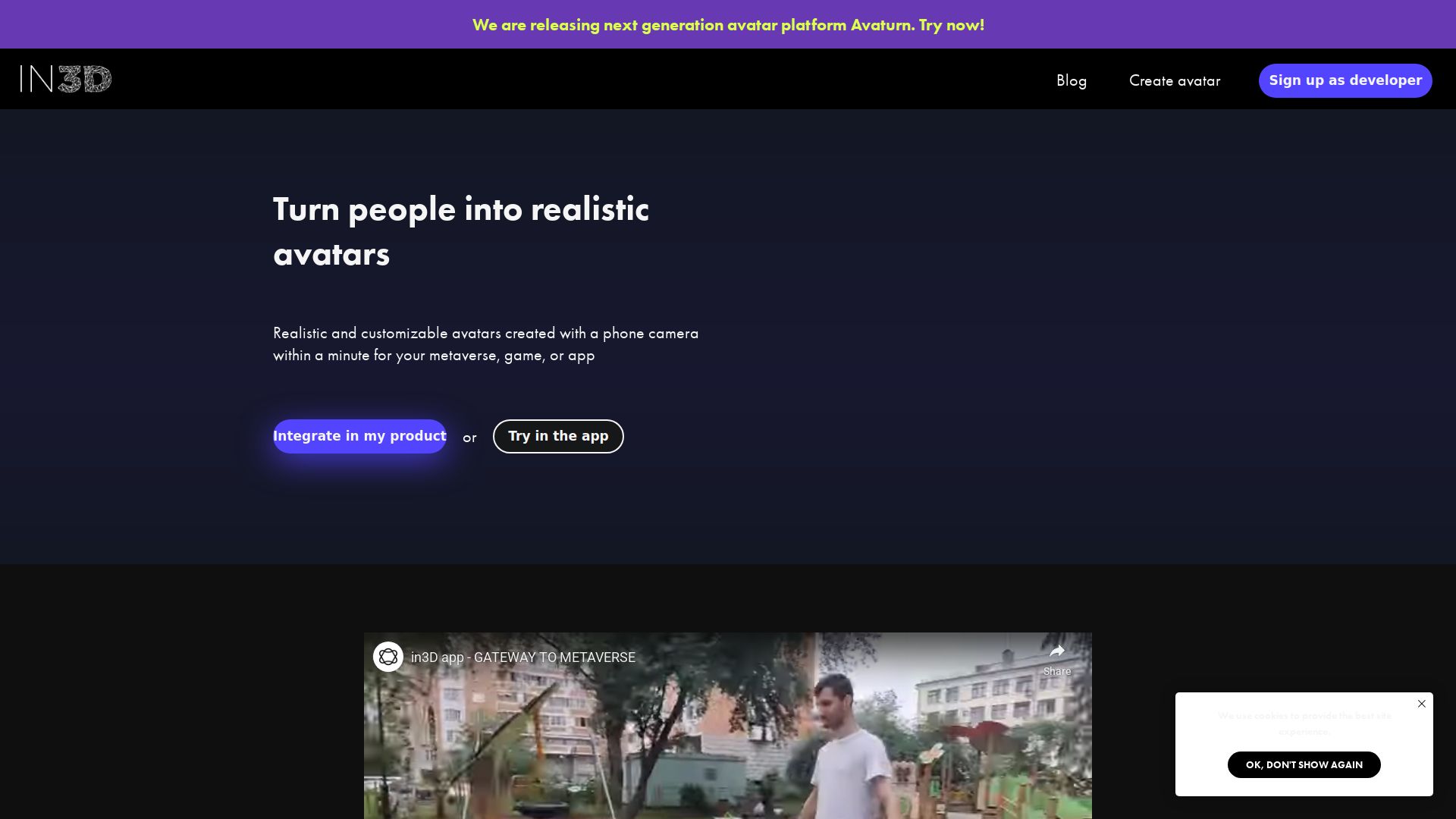The height and width of the screenshot is (819, 1456).
Task: Click the 'Try now!' text in top banner
Action: click(952, 24)
